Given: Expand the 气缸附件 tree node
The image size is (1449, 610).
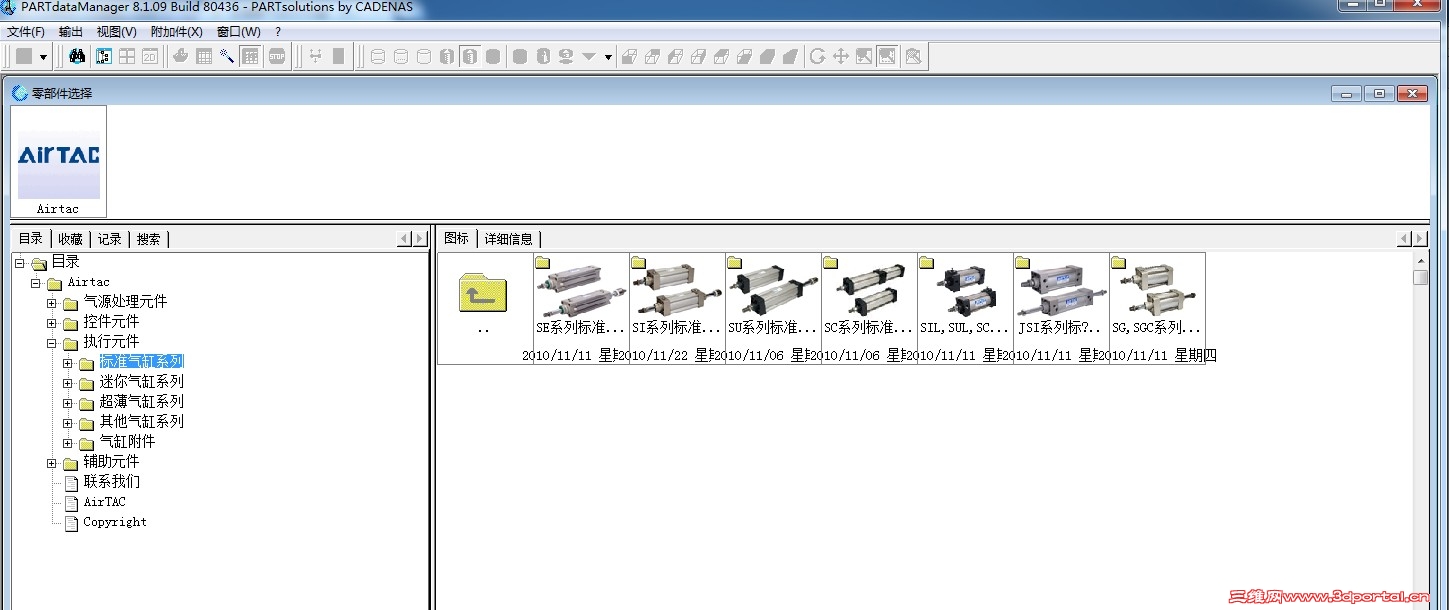Looking at the screenshot, I should click(68, 443).
